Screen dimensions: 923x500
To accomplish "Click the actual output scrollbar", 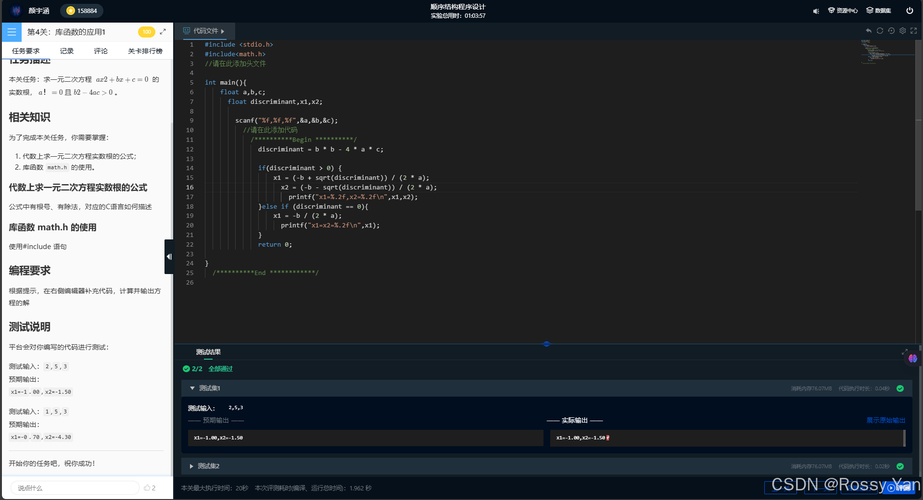I will click(904, 438).
